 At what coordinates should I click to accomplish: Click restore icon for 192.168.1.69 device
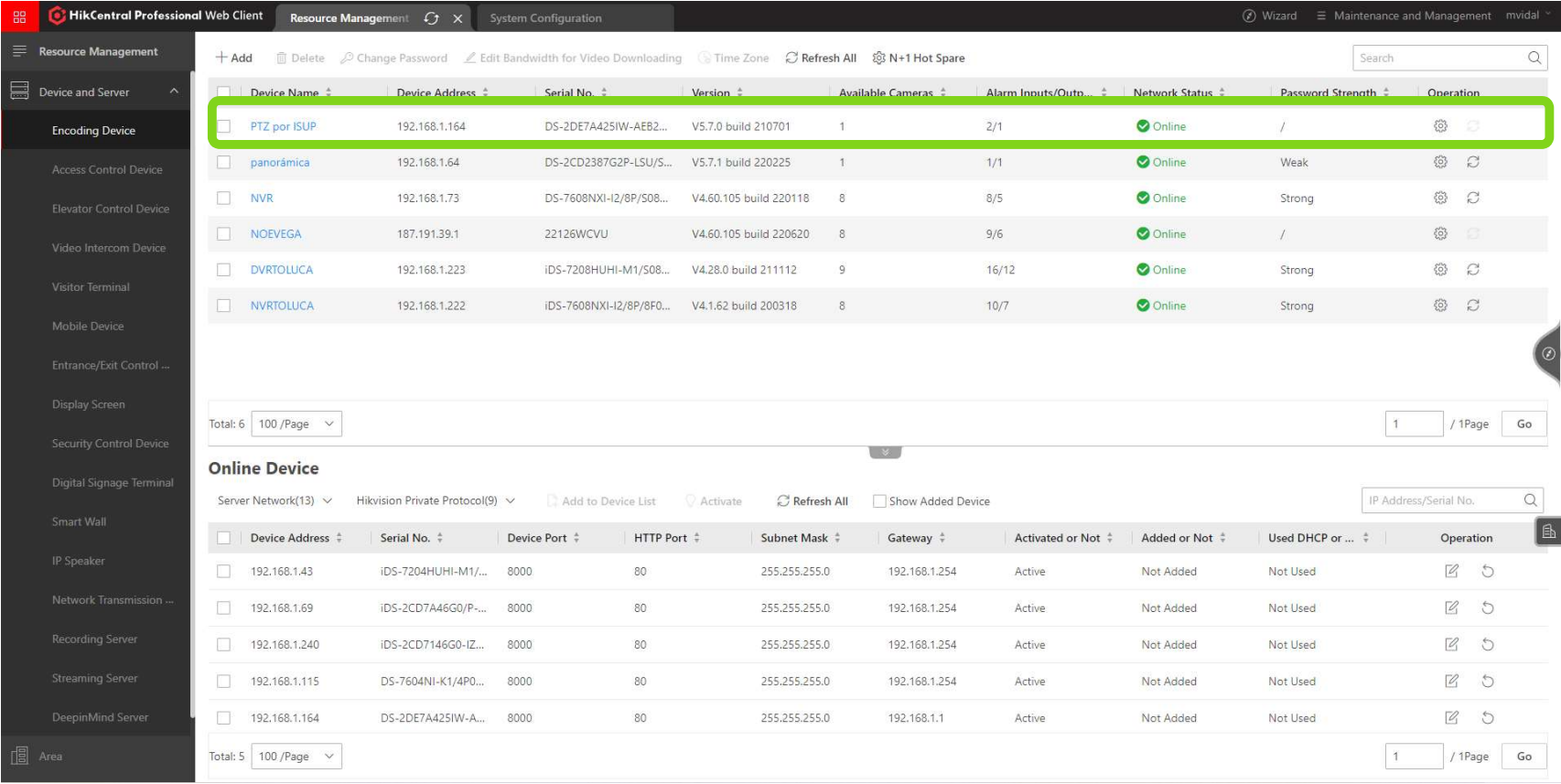(1488, 607)
